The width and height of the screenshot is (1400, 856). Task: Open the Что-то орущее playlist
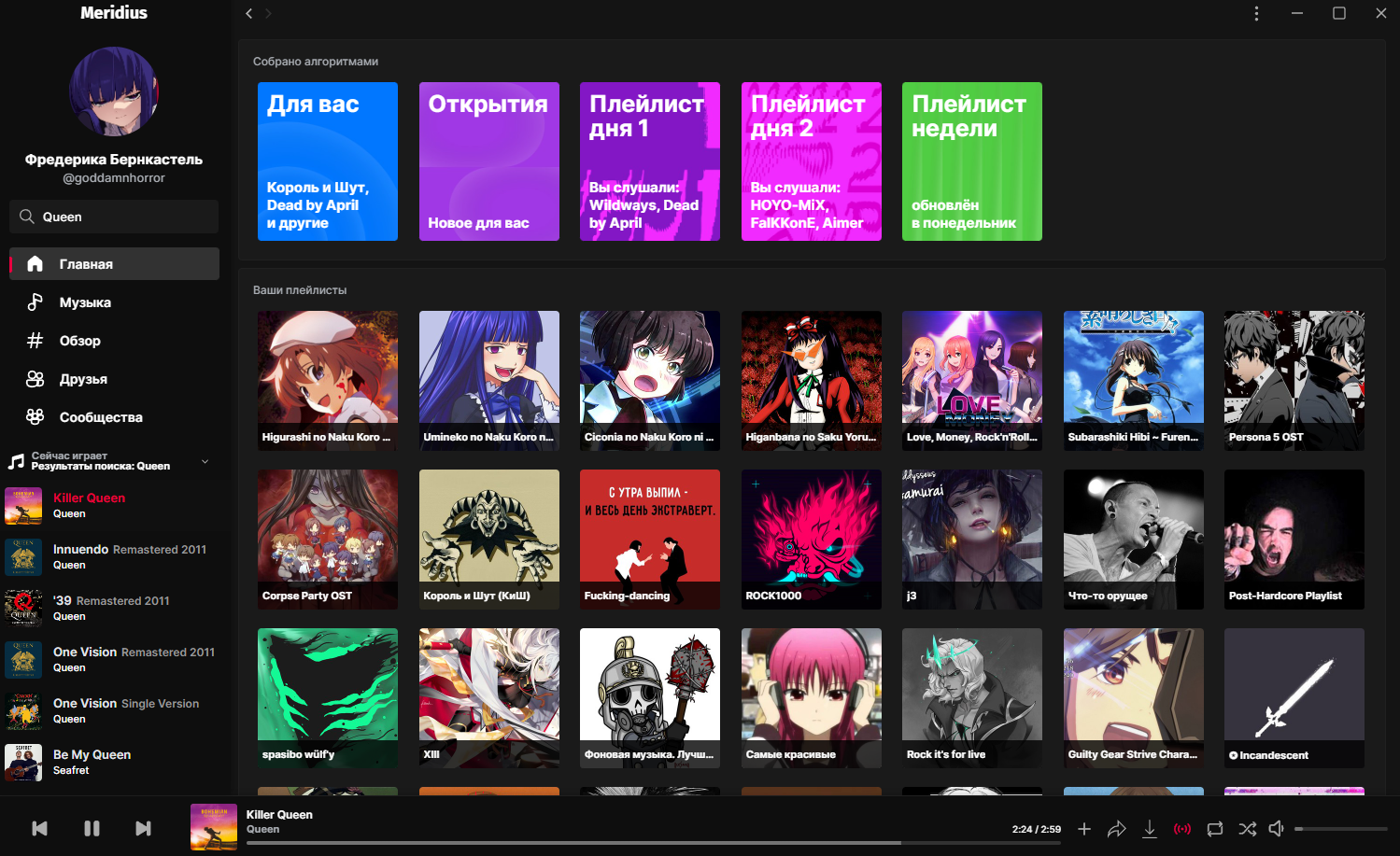pyautogui.click(x=1134, y=540)
